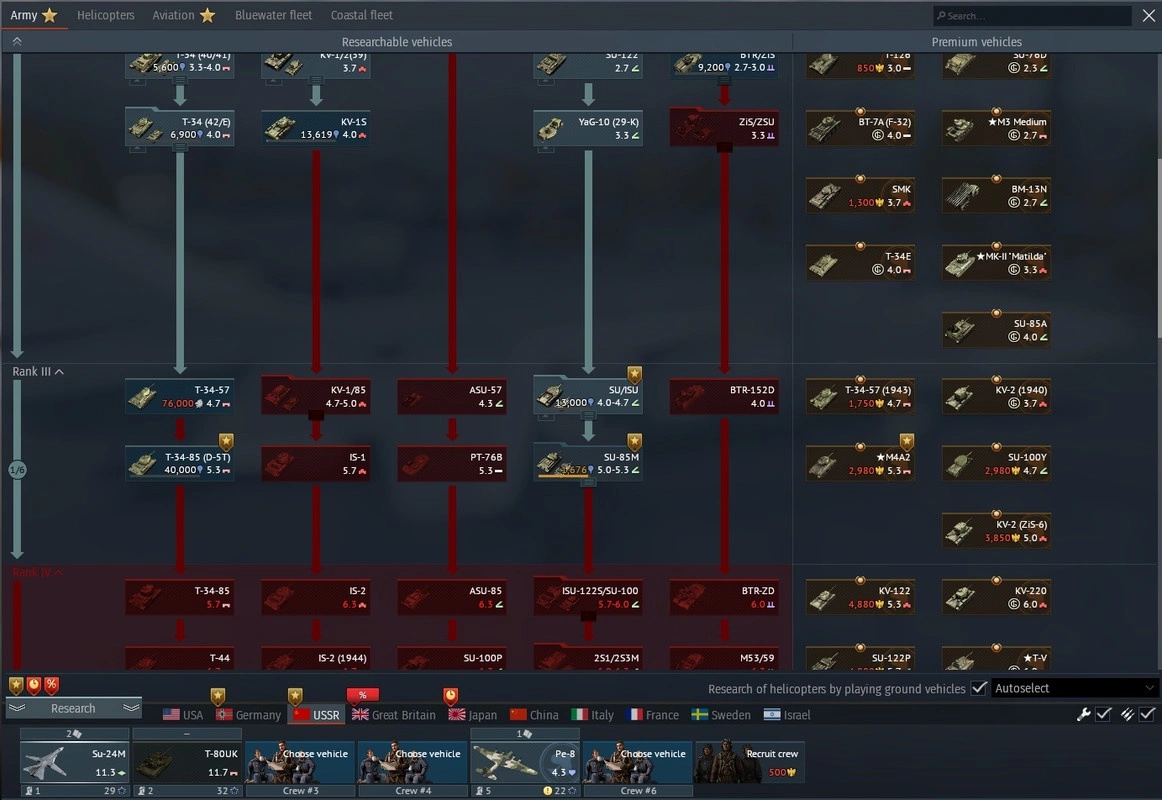Screen dimensions: 1162x800
Task: Select the KV-2 (ZiS-6) premium tank
Action: pyautogui.click(x=996, y=530)
